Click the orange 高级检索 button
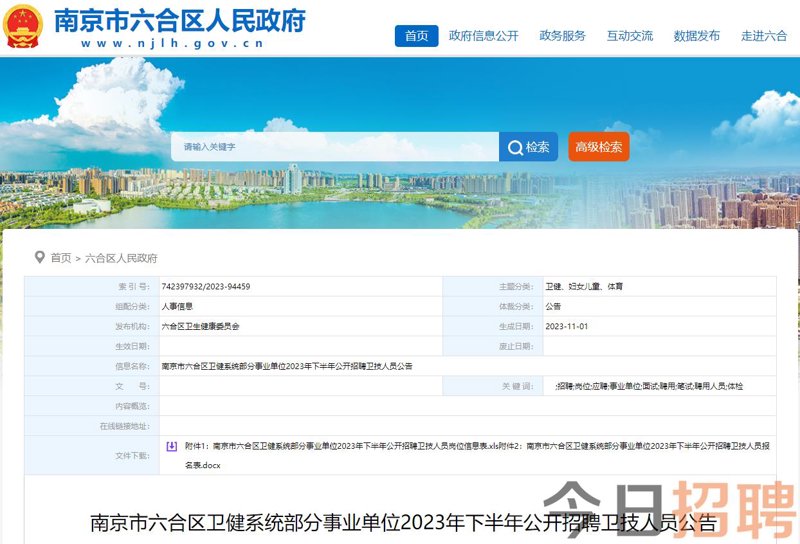800x544 pixels. tap(598, 146)
